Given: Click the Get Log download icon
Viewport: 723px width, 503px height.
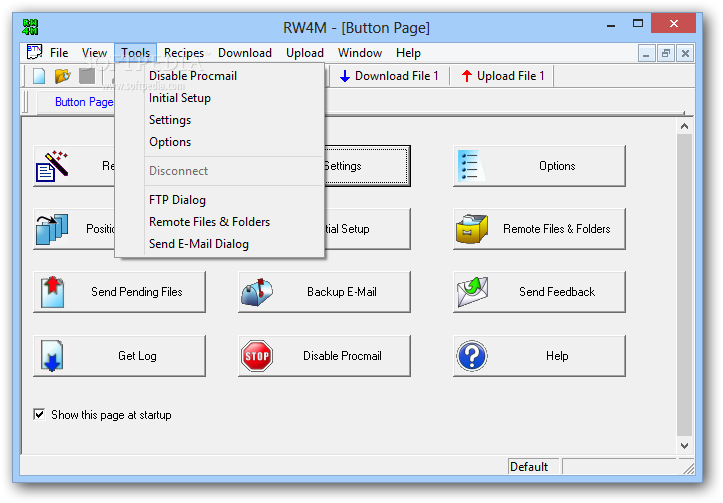Looking at the screenshot, I should coord(52,356).
